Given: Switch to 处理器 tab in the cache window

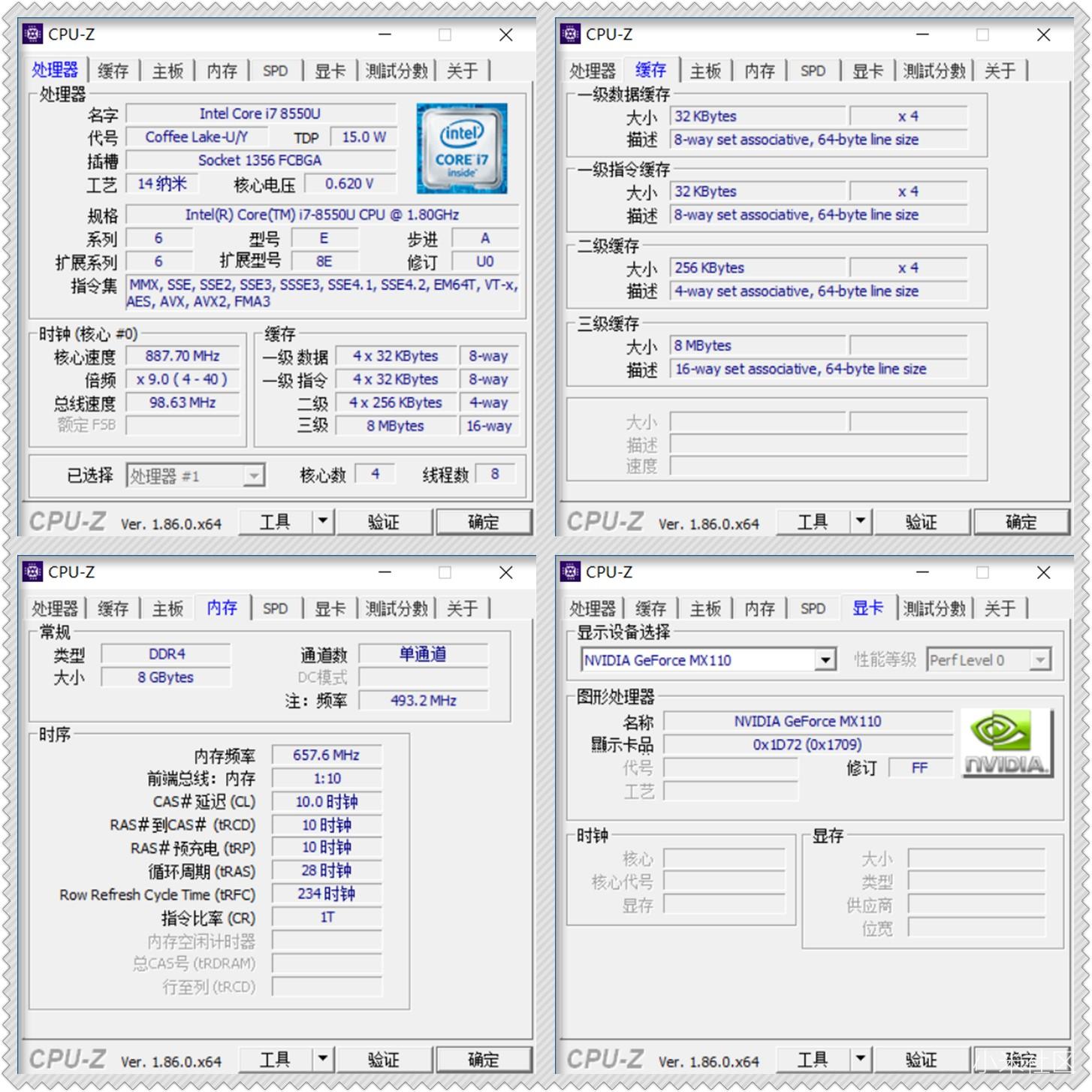Looking at the screenshot, I should pos(593,71).
